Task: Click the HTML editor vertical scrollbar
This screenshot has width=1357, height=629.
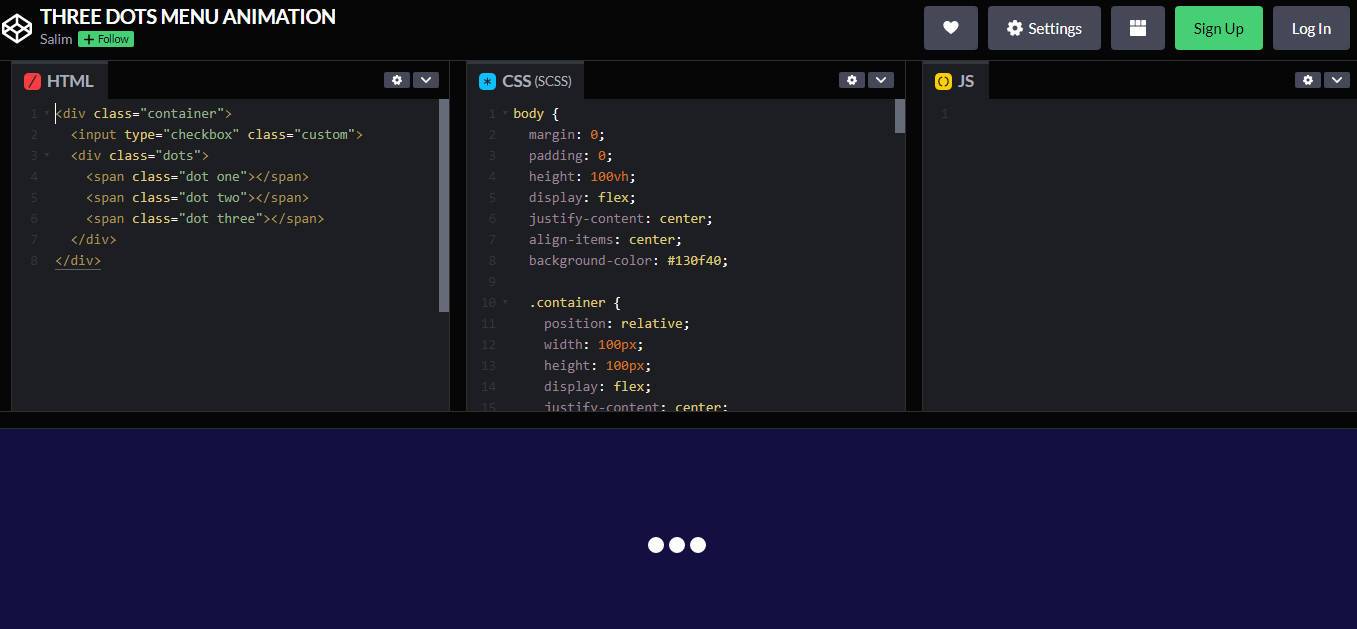Action: [x=444, y=205]
